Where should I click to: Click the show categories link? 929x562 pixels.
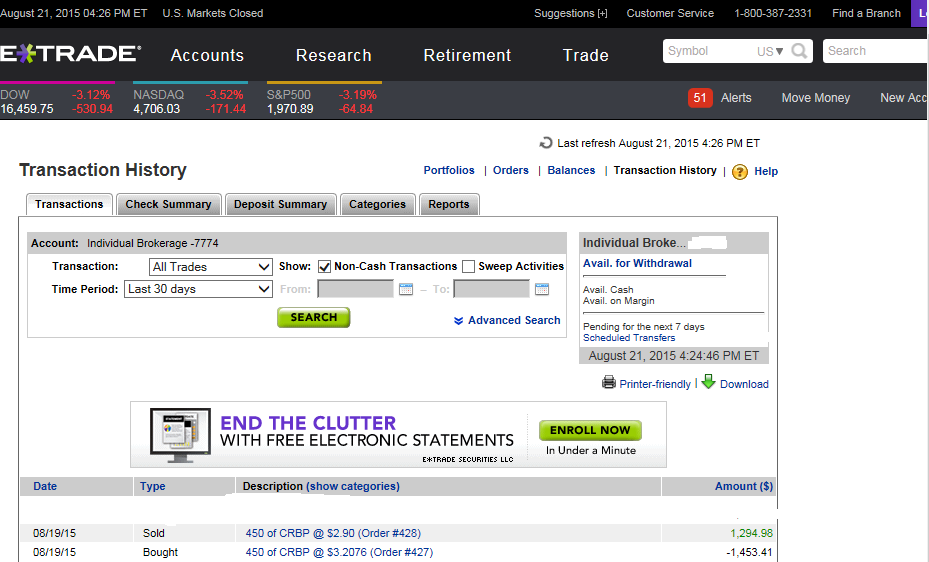[x=353, y=486]
